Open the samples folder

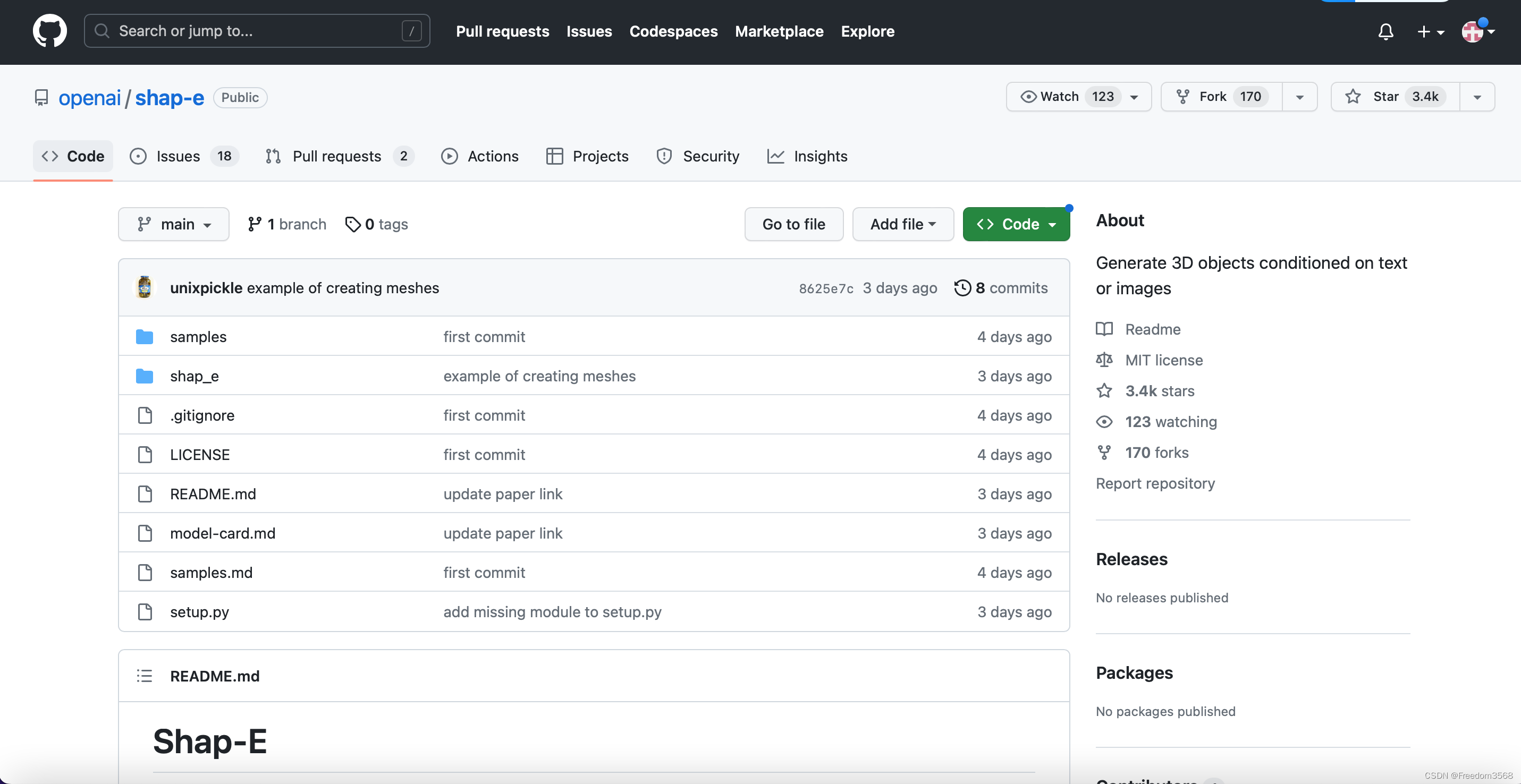pyautogui.click(x=198, y=337)
